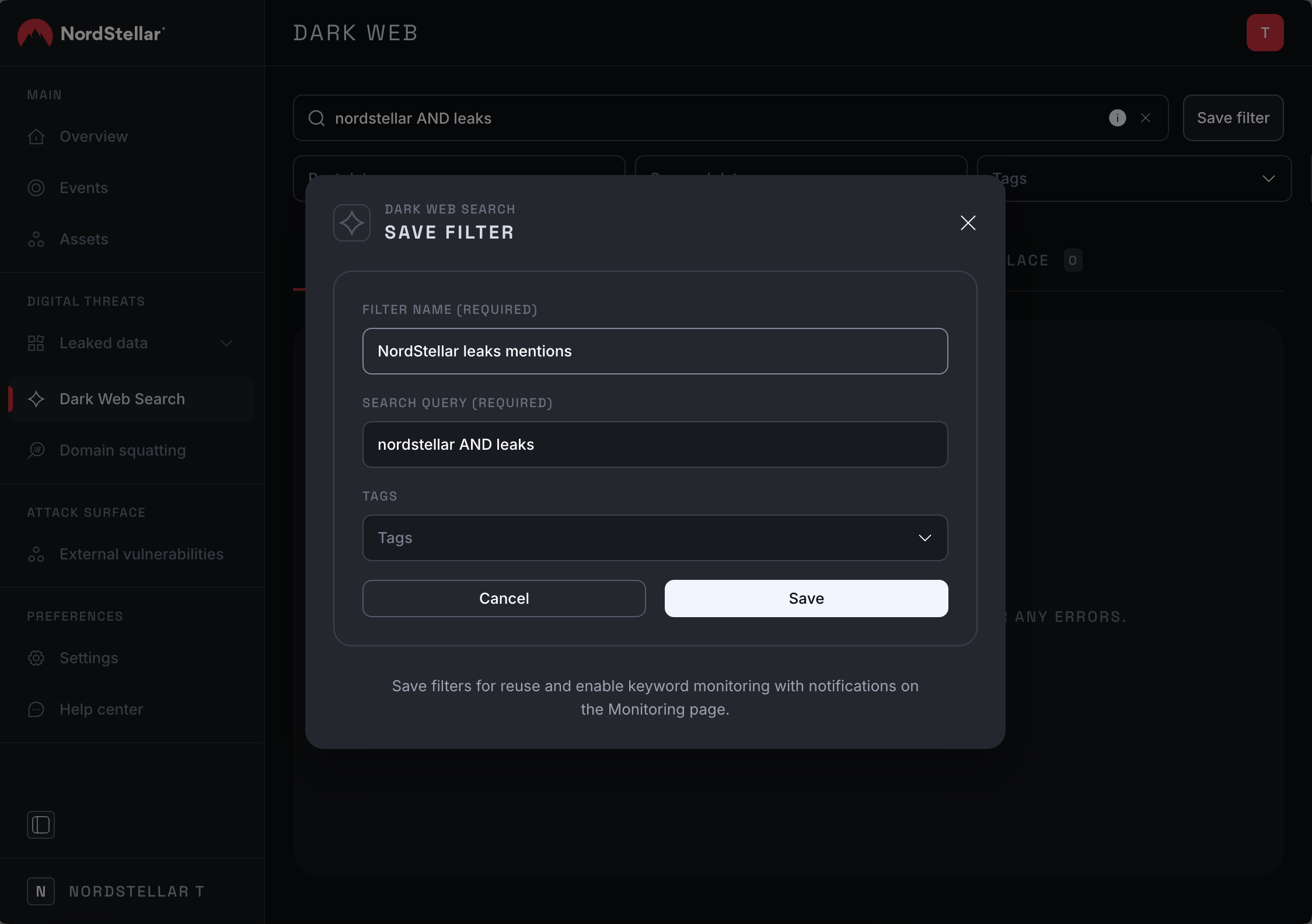This screenshot has height=924, width=1312.
Task: Click the DARK WEB page title
Action: (356, 33)
